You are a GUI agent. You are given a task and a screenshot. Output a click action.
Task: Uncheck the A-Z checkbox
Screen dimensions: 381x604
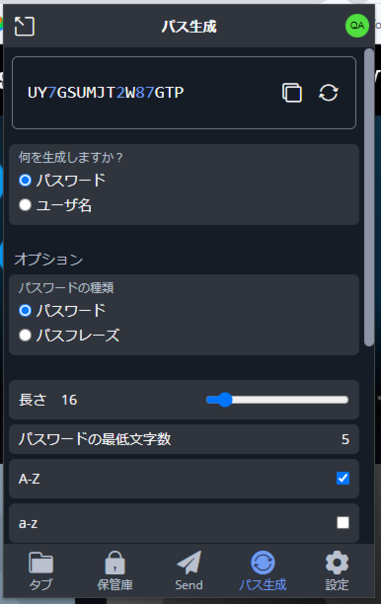[343, 478]
